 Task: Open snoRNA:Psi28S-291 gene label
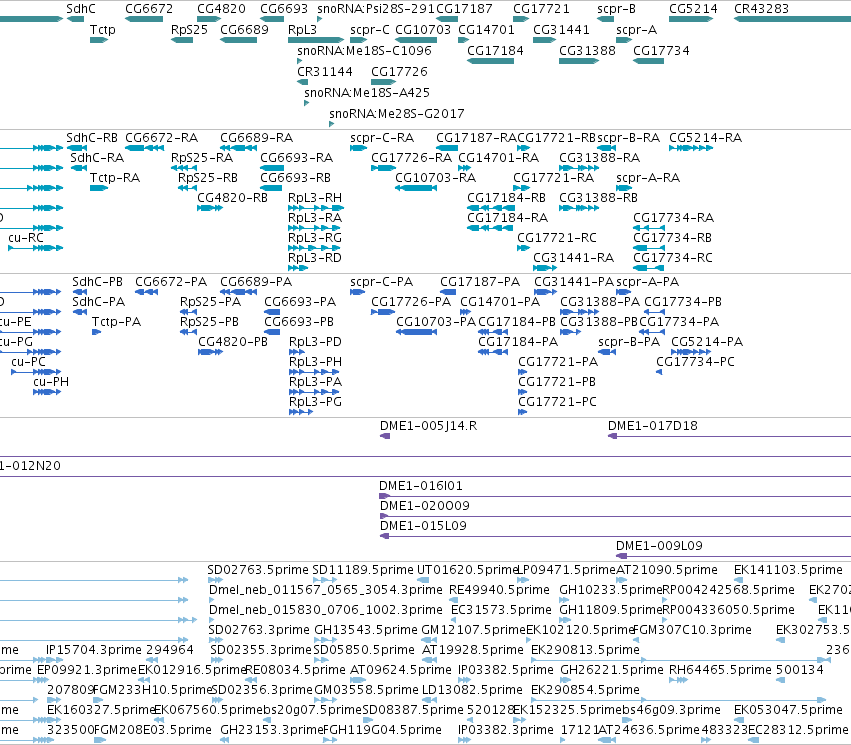click(x=376, y=9)
